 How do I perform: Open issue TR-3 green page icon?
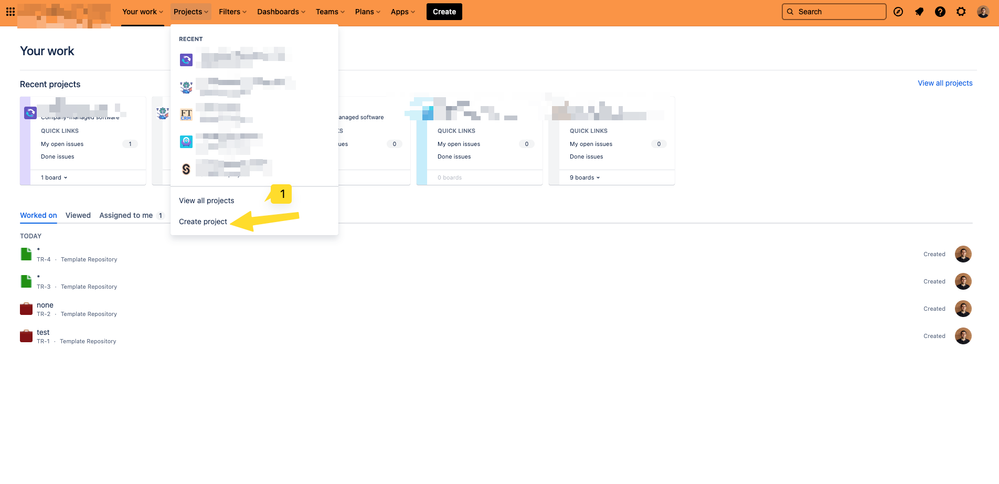[26, 281]
